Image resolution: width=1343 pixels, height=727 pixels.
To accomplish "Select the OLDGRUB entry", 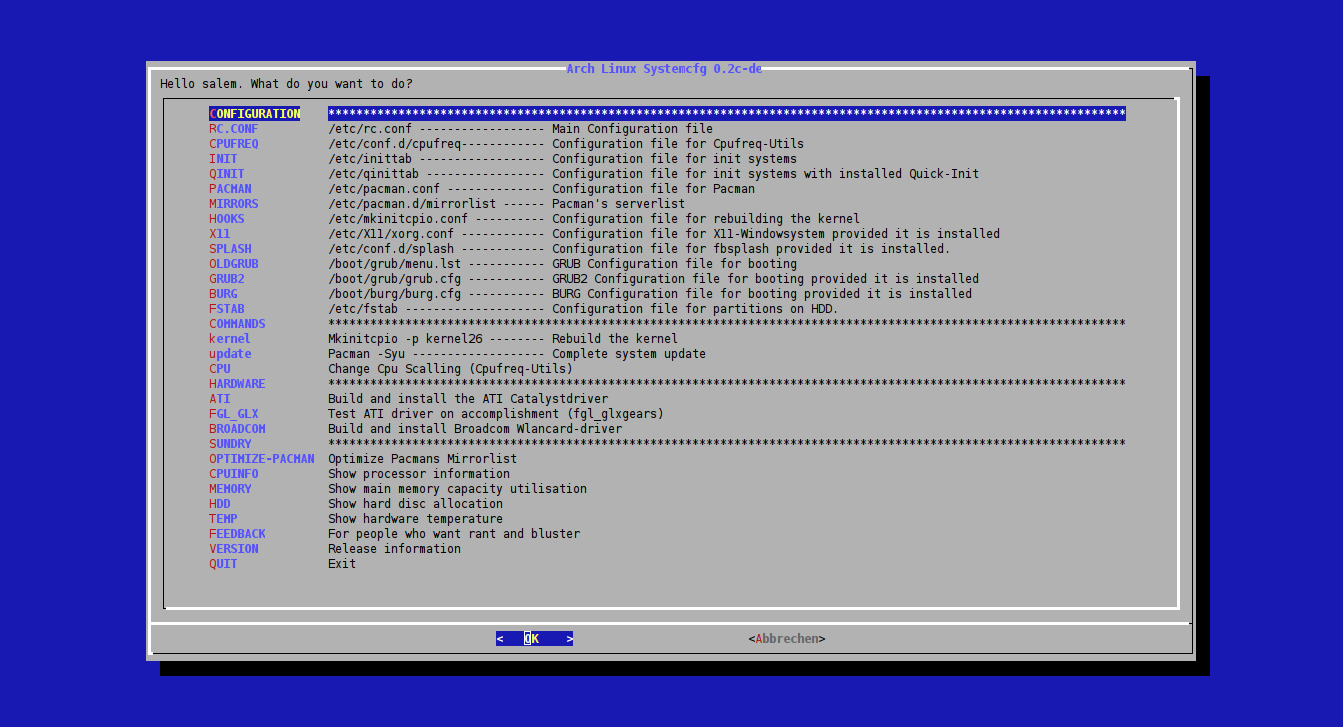I will [x=233, y=264].
